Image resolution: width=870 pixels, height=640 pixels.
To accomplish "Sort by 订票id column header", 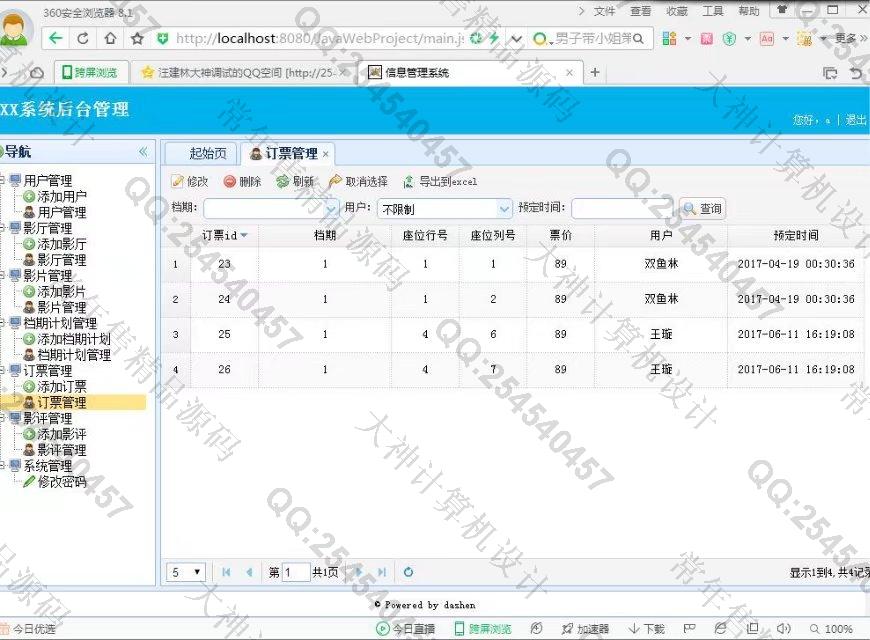I will [224, 235].
